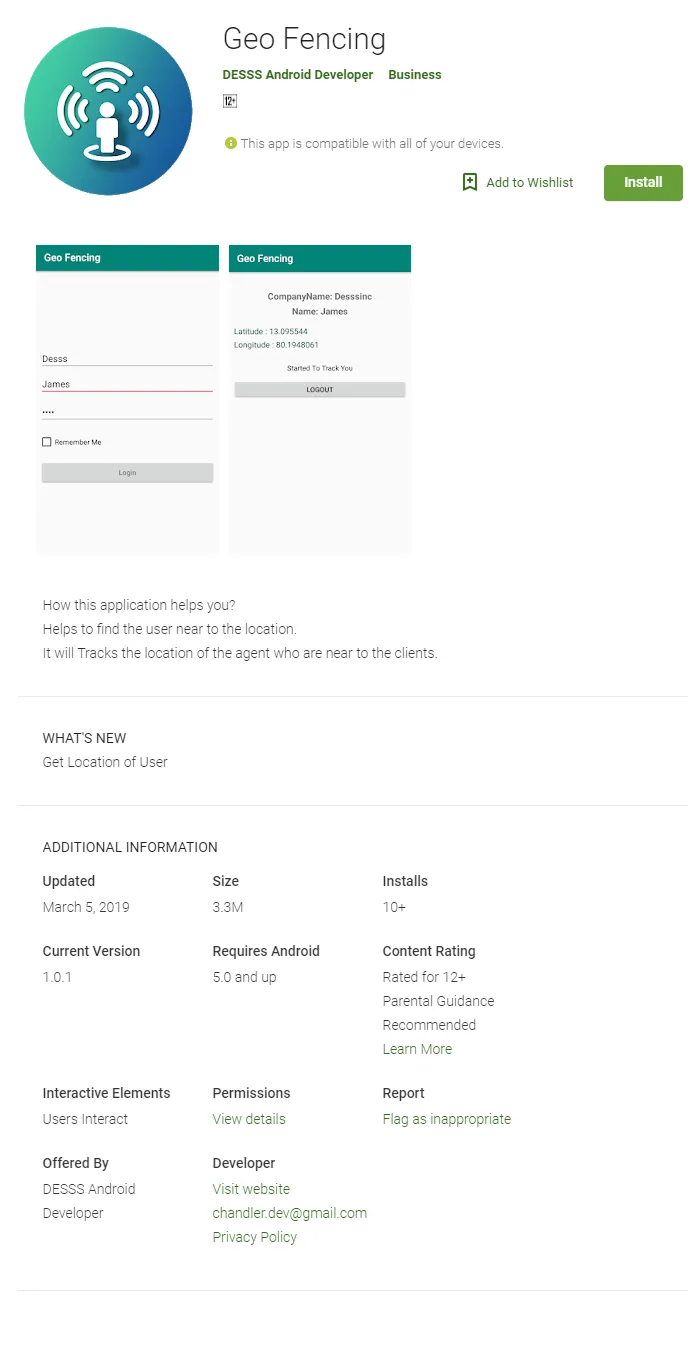The width and height of the screenshot is (697, 1345).
Task: Click the 12+ content rating badge
Action: pos(230,101)
